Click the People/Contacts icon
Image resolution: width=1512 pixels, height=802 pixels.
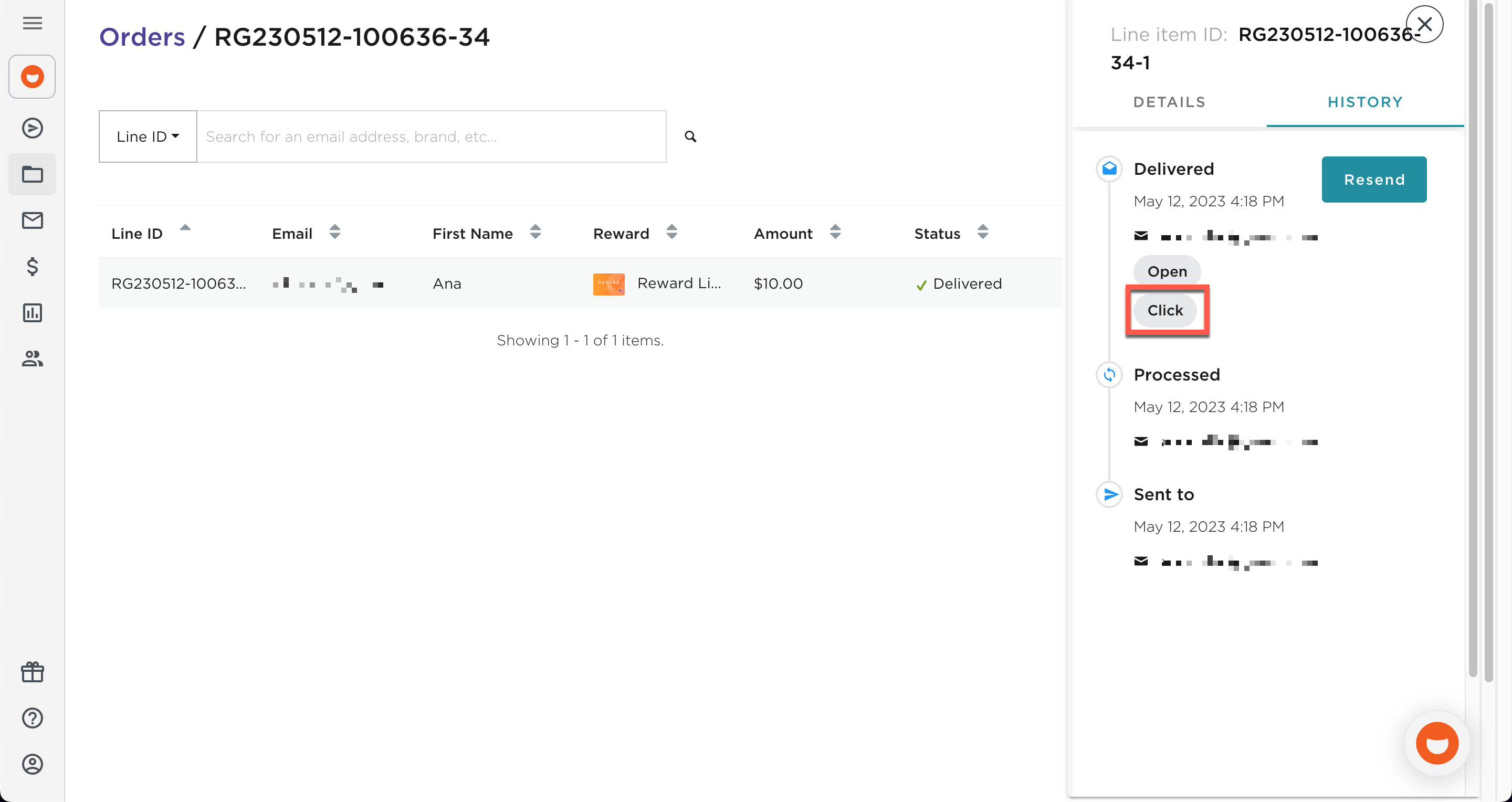point(32,358)
